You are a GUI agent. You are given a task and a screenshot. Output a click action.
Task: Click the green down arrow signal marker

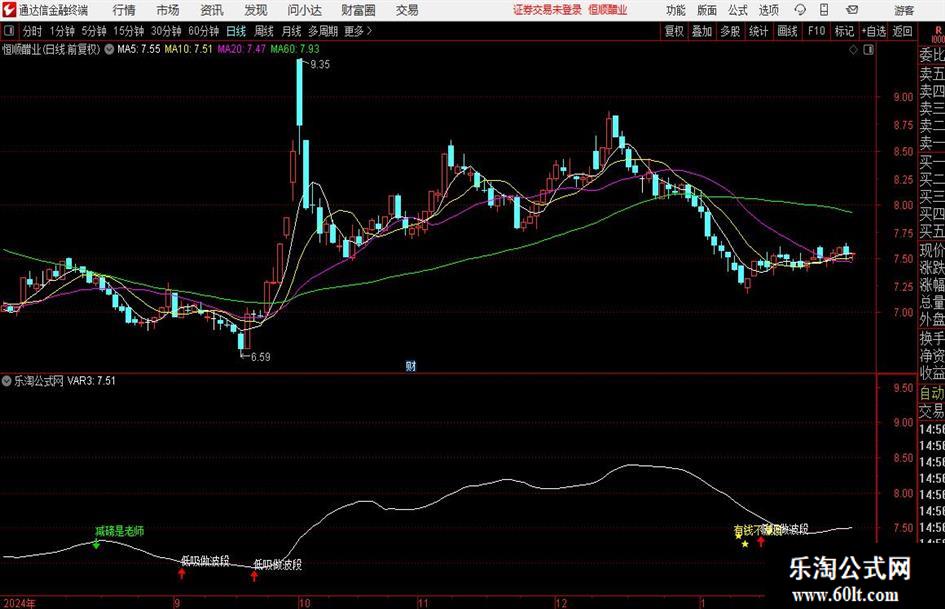(96, 544)
